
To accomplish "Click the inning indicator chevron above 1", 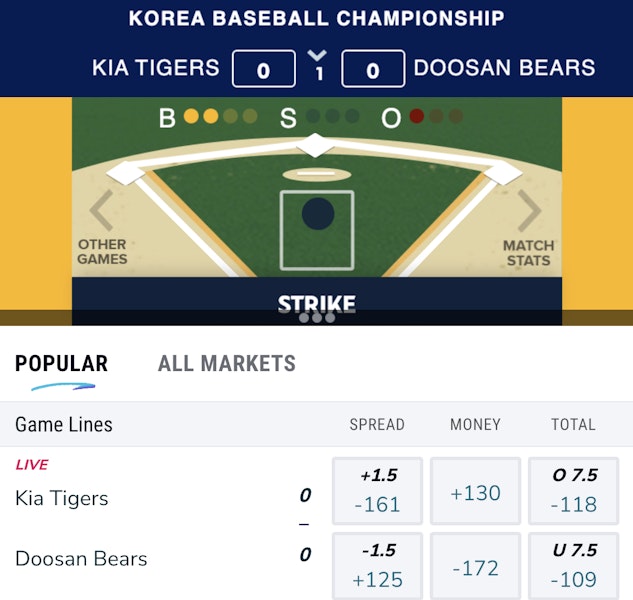I will 318,55.
